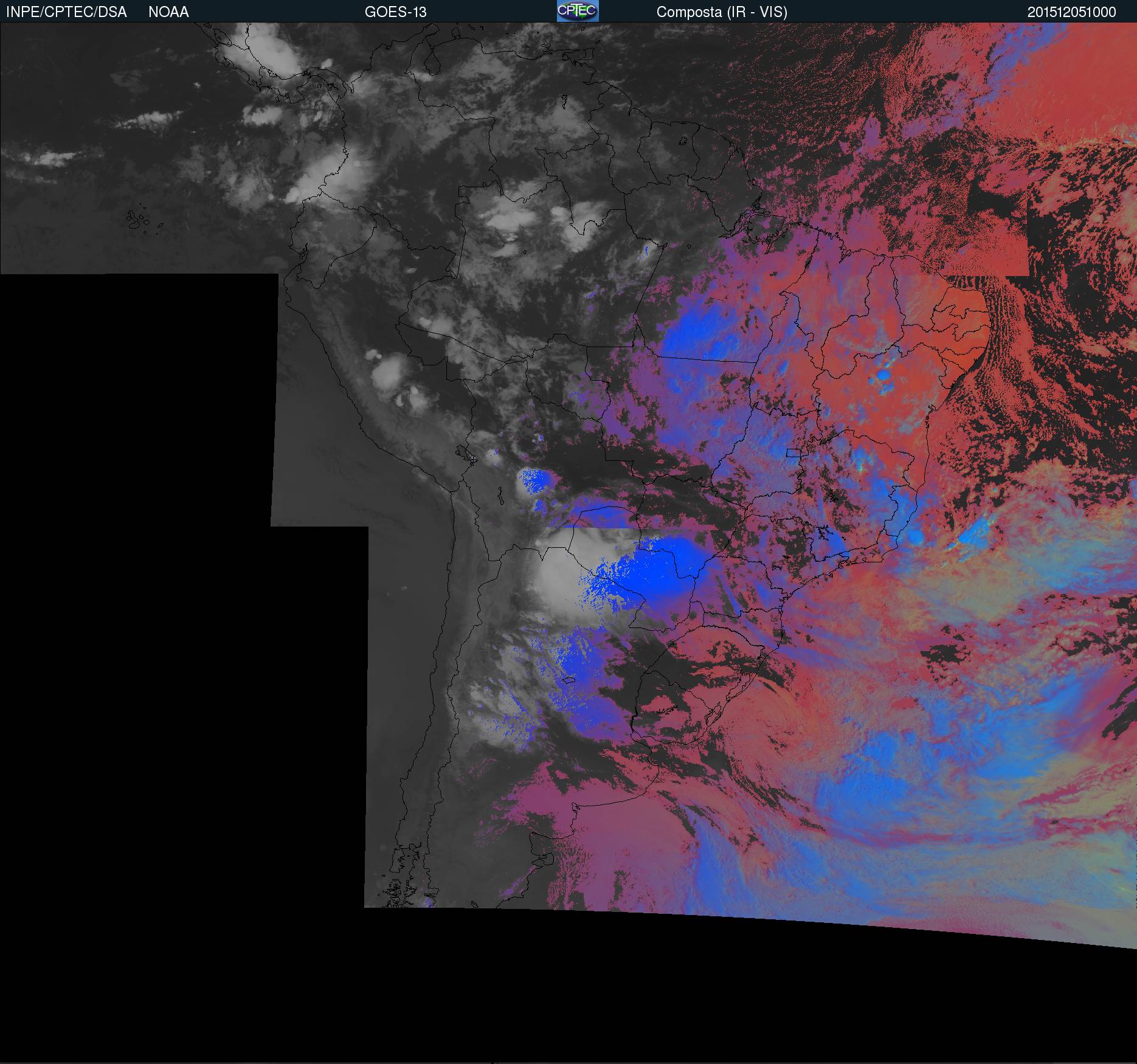Click the 201512051000 timestamp
The image size is (1137, 1064).
click(x=1071, y=12)
